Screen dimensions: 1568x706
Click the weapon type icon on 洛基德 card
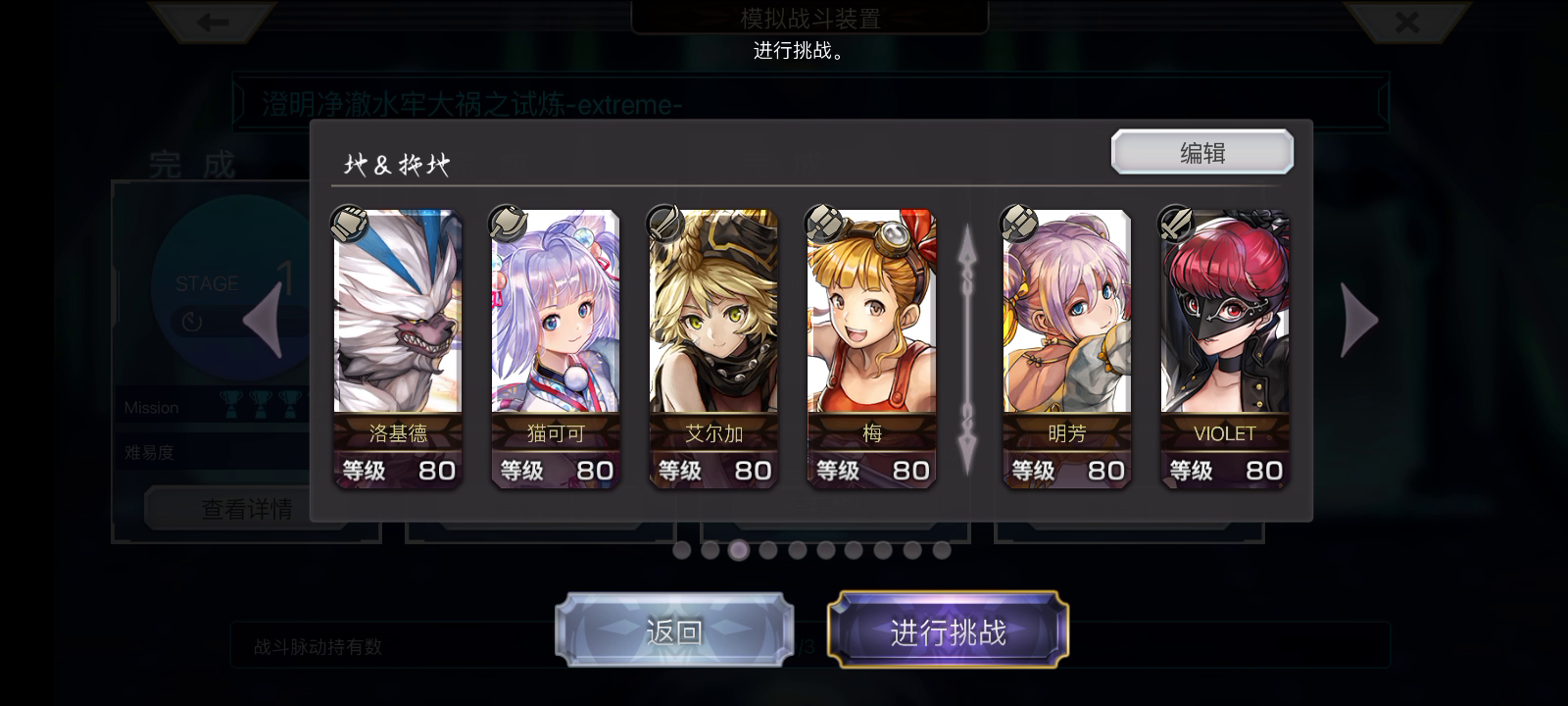coord(349,225)
